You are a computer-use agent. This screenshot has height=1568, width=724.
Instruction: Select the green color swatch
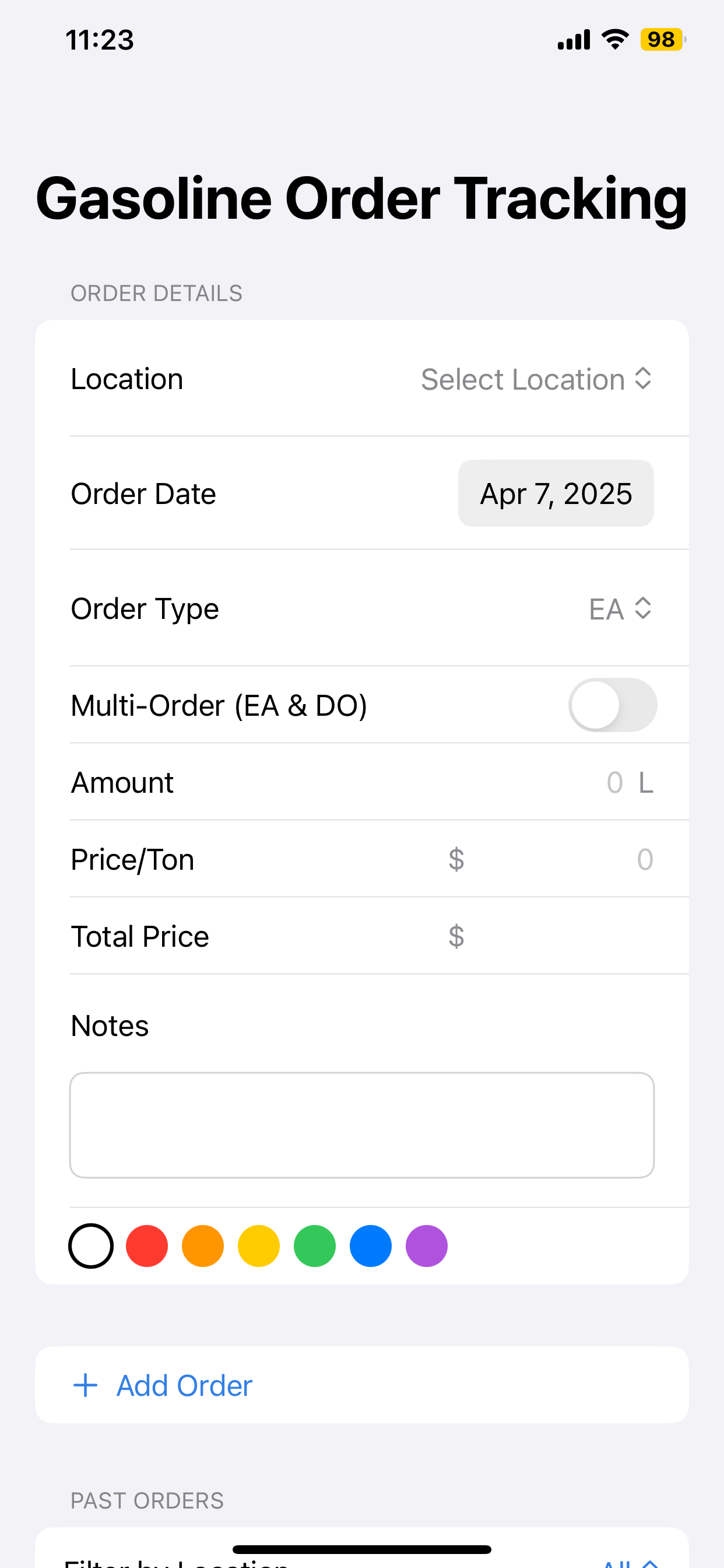pos(315,1246)
